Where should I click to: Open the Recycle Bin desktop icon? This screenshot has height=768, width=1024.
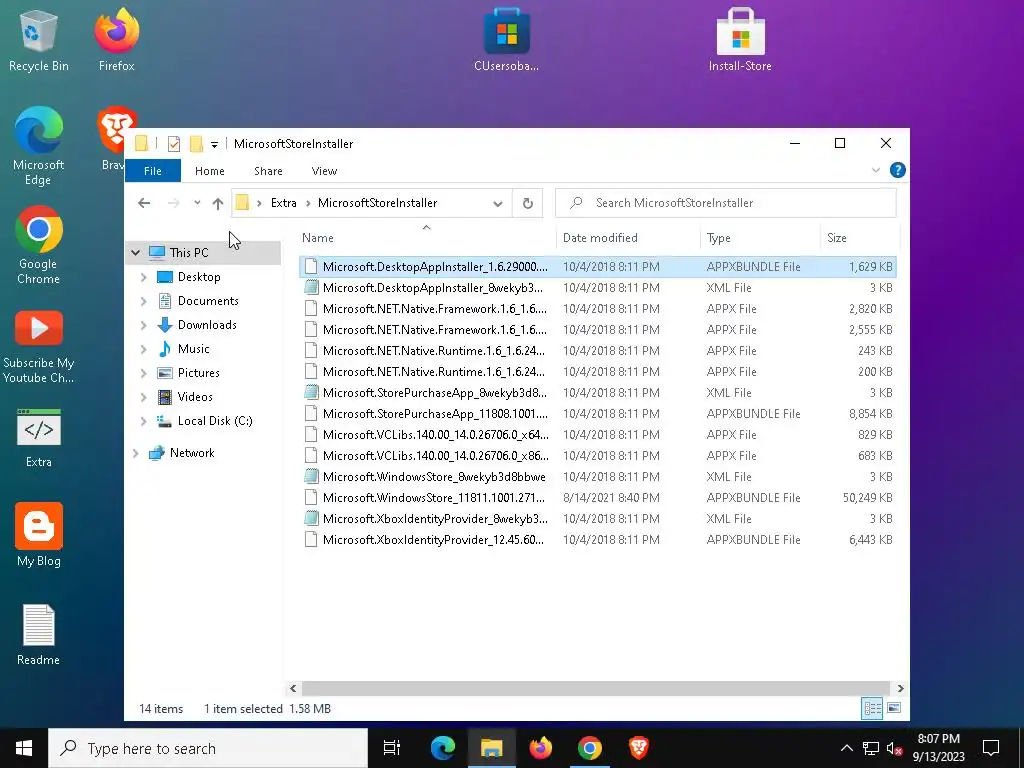[x=38, y=39]
